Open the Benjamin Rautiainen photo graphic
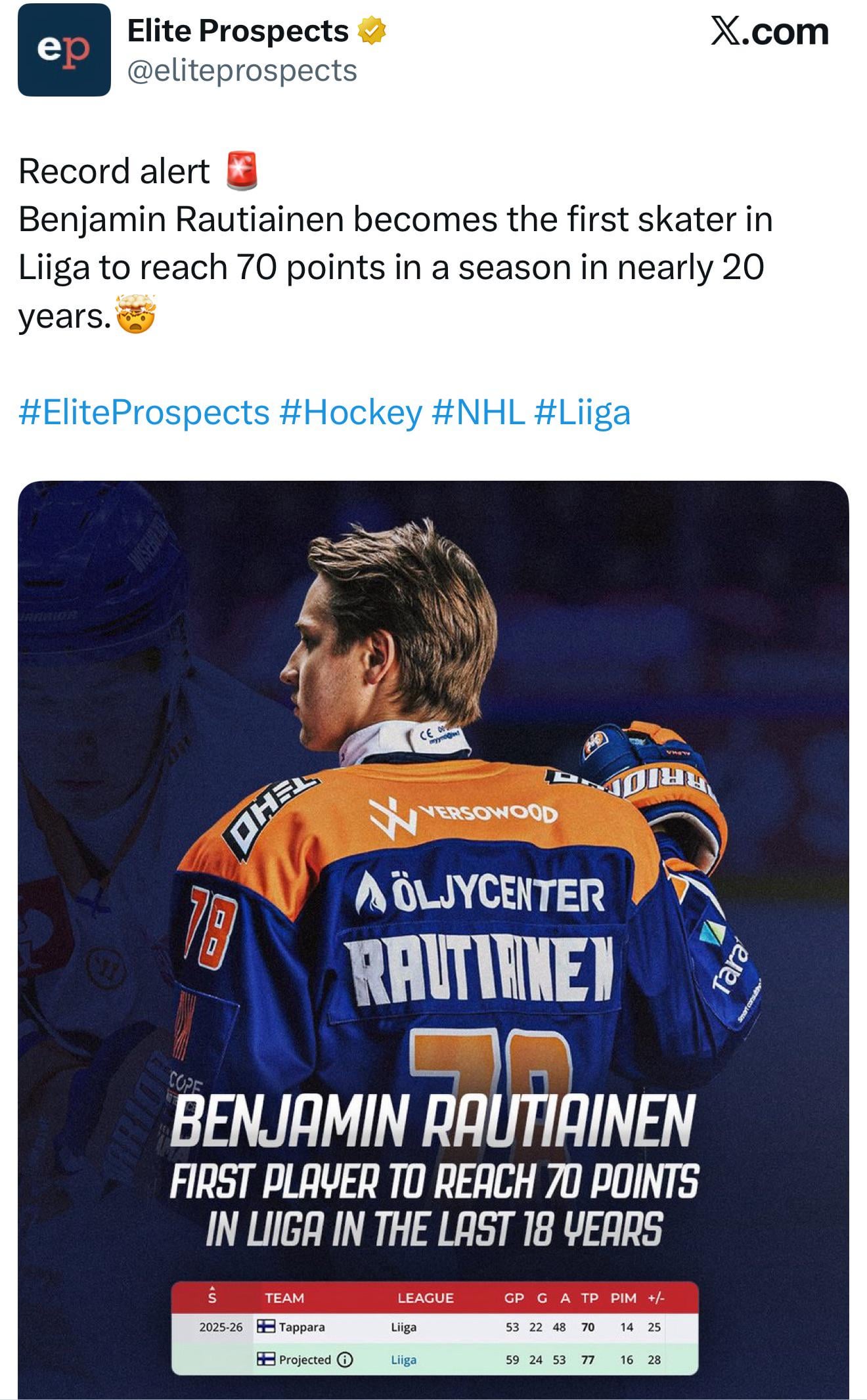The width and height of the screenshot is (867, 1400). click(x=433, y=854)
